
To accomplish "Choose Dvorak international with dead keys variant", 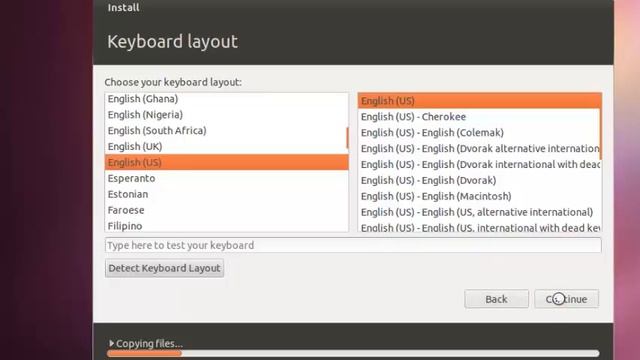I will (x=479, y=164).
